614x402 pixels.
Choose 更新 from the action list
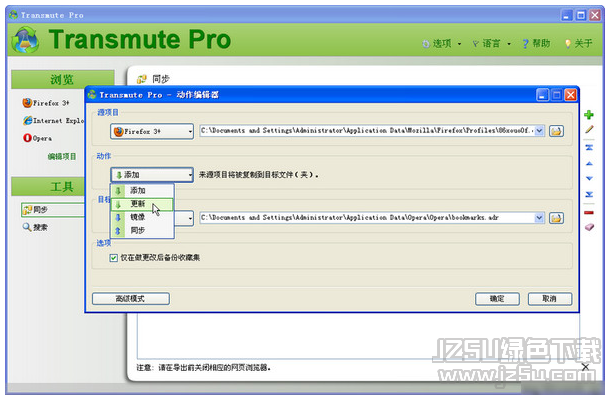point(142,204)
